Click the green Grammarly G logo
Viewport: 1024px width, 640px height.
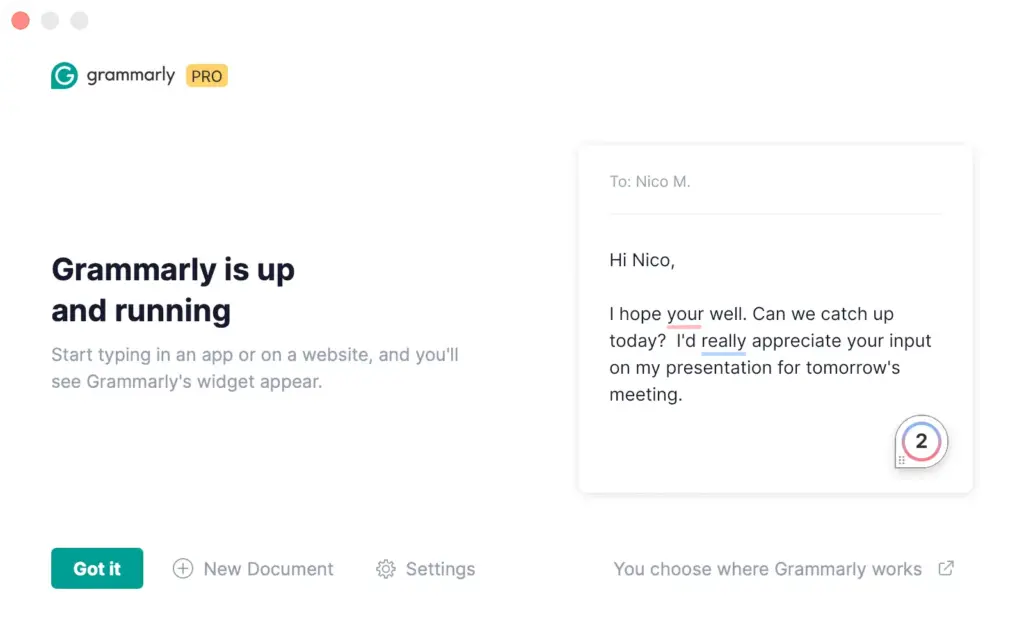coord(64,76)
